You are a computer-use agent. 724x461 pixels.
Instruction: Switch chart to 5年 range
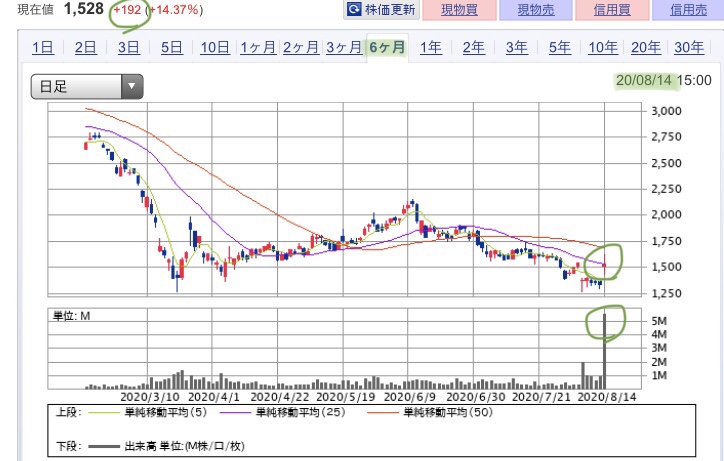(x=560, y=47)
